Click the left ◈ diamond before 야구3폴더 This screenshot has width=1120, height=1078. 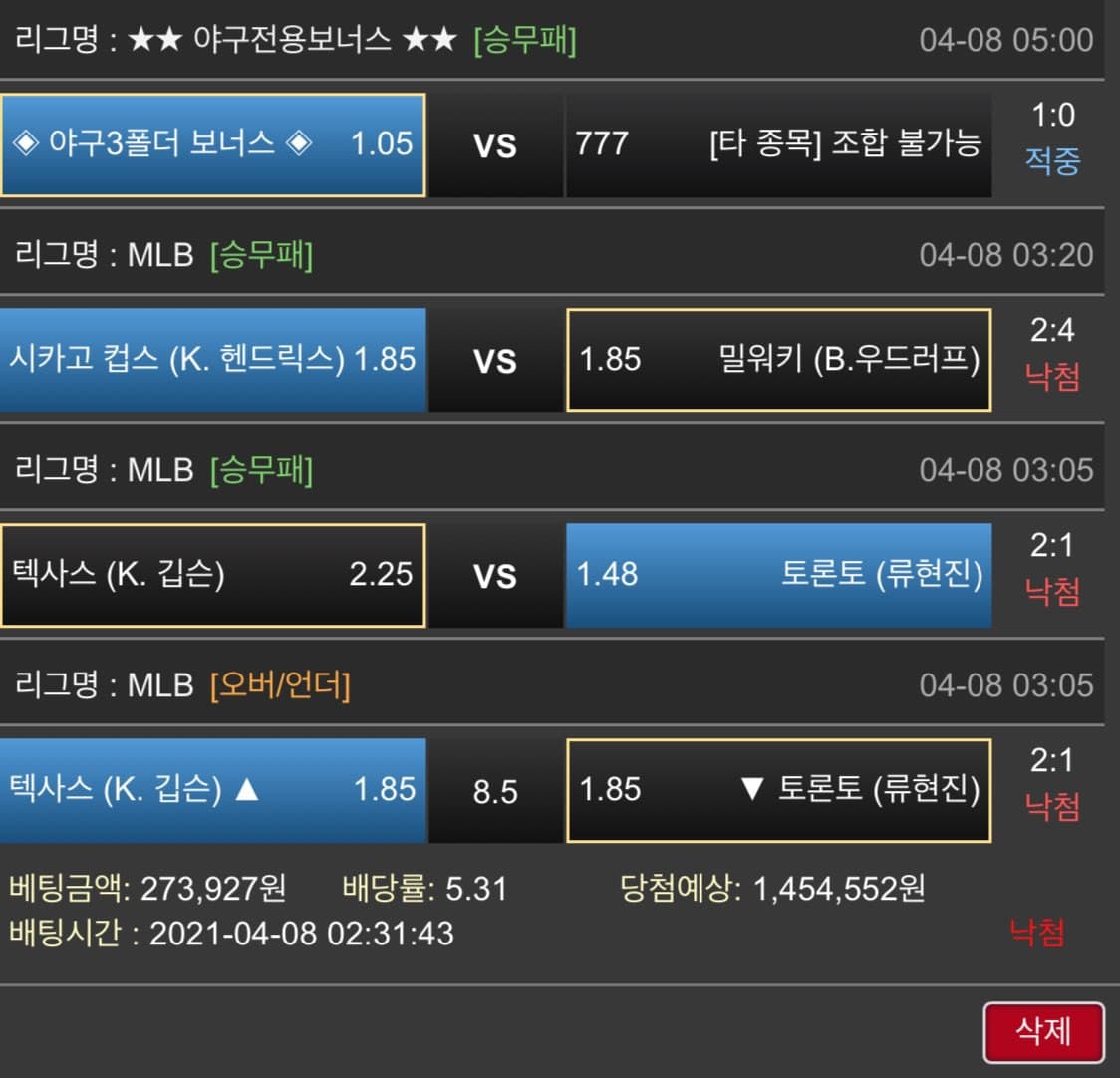pos(25,143)
